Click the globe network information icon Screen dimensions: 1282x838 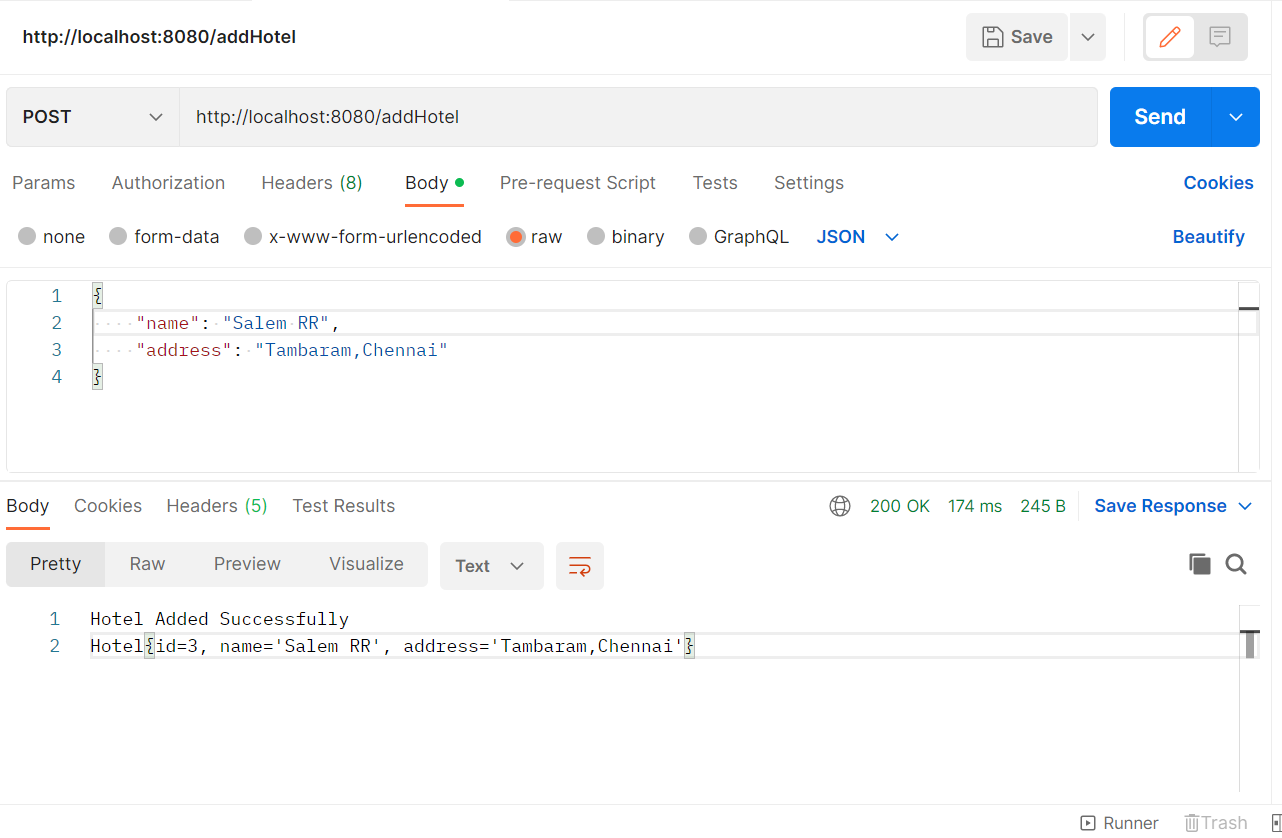coord(839,506)
